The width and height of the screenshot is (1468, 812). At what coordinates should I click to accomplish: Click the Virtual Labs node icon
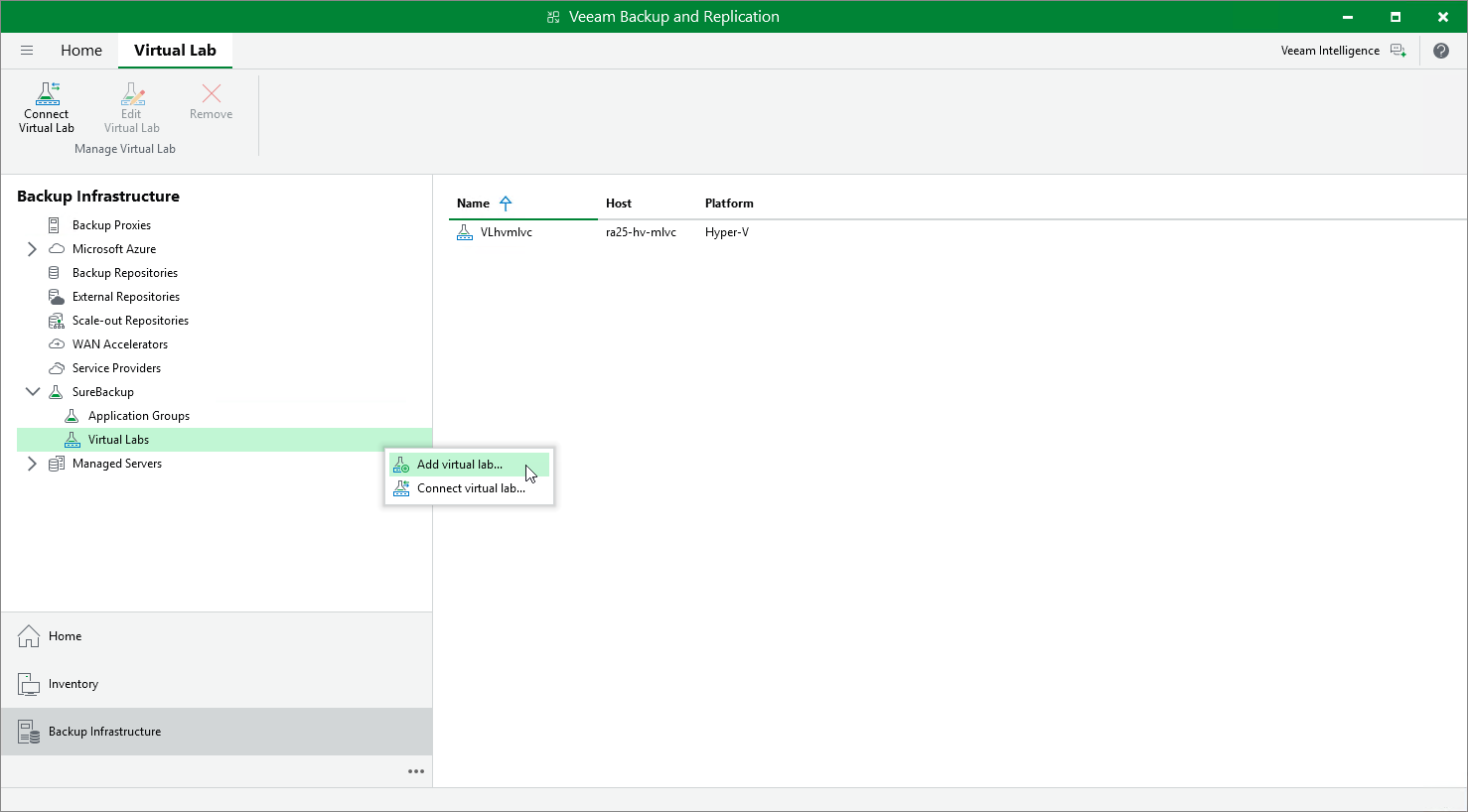(x=72, y=440)
